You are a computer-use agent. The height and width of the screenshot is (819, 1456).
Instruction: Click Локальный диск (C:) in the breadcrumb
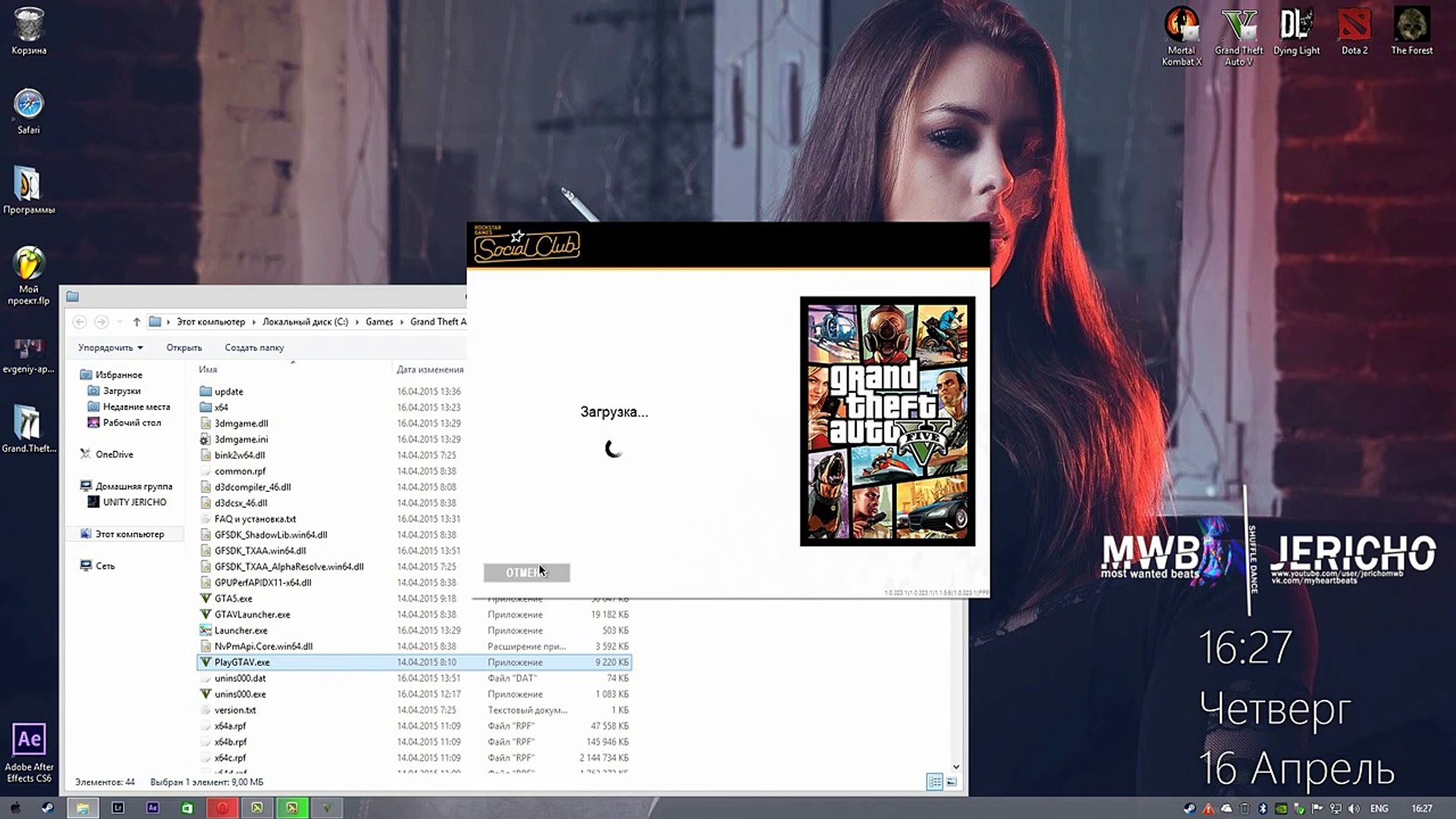tap(305, 322)
